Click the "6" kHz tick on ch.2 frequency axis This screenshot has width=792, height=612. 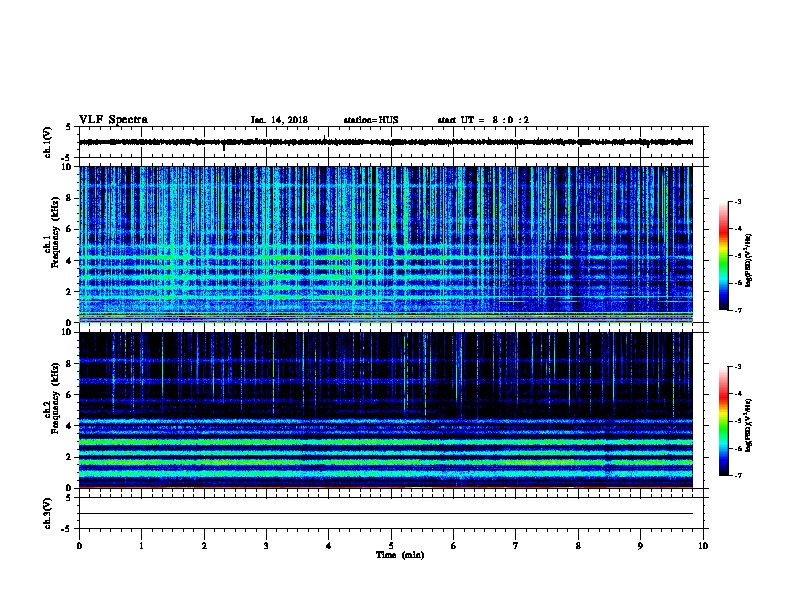coord(69,394)
